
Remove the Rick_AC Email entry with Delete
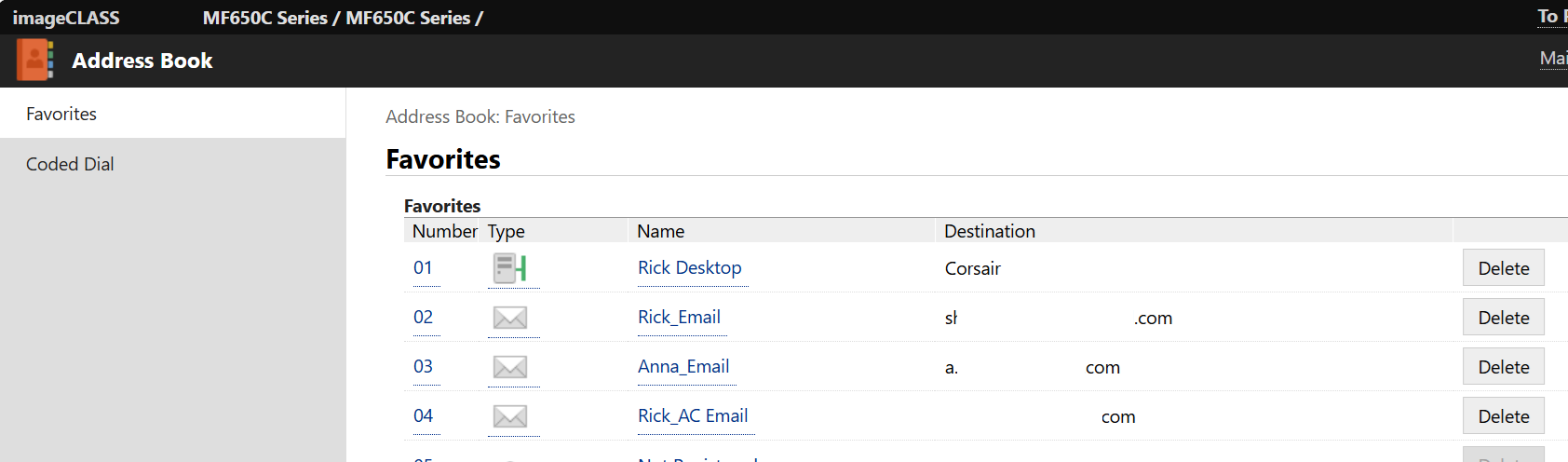point(1503,416)
